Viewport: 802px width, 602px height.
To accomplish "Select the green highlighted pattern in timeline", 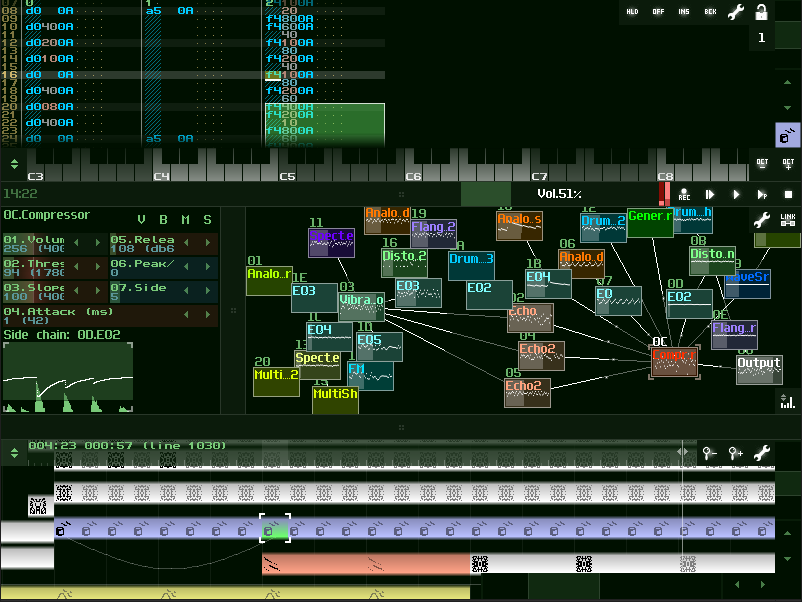I will pyautogui.click(x=275, y=528).
